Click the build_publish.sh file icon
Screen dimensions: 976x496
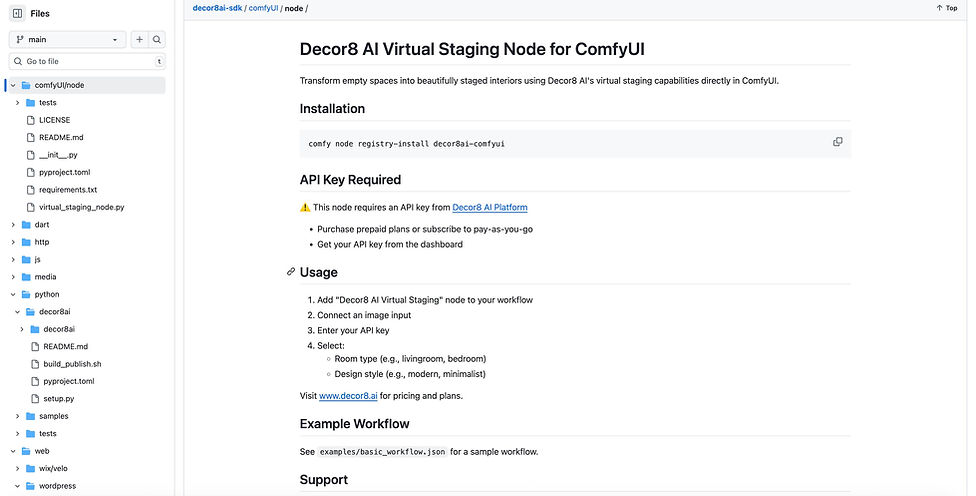click(x=35, y=364)
